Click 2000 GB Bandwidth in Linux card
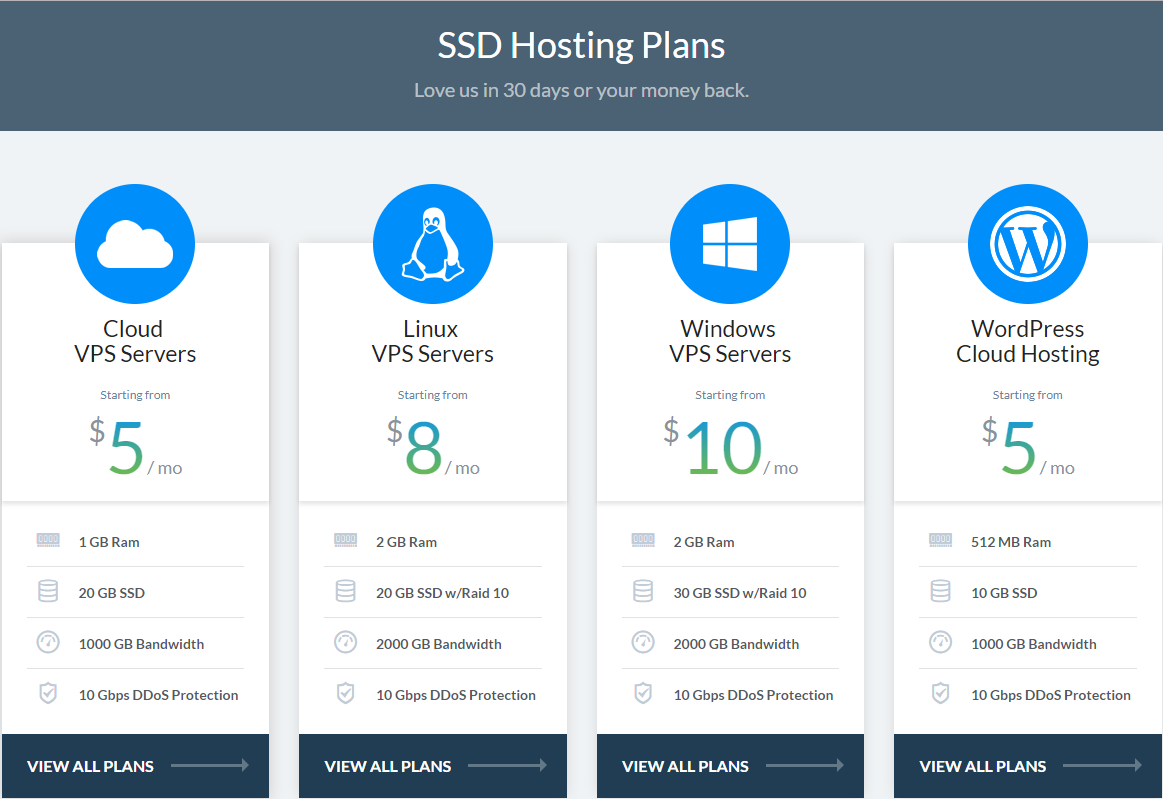The image size is (1163, 799). click(x=438, y=644)
